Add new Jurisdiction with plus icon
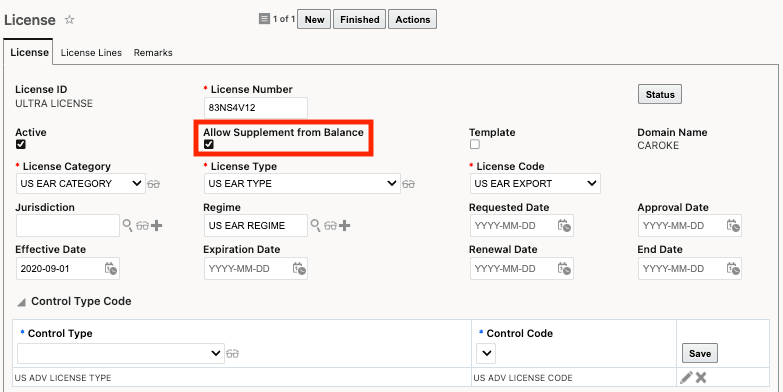783x392 pixels. (156, 226)
